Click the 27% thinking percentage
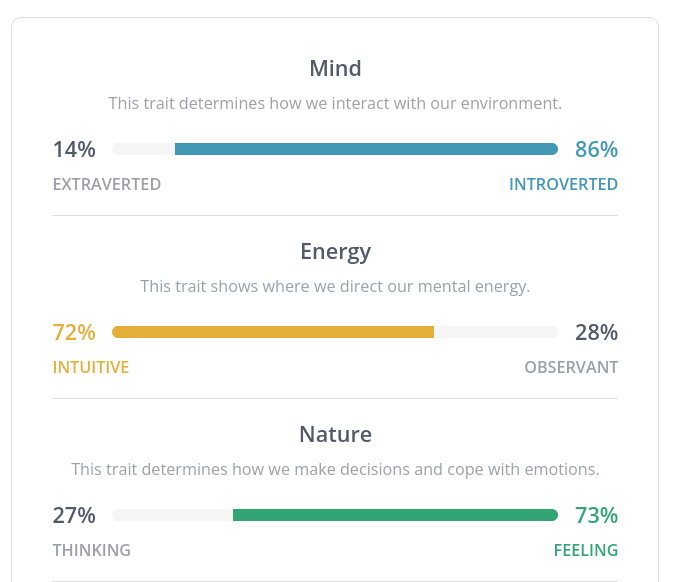Viewport: 677px width, 582px height. (x=74, y=516)
